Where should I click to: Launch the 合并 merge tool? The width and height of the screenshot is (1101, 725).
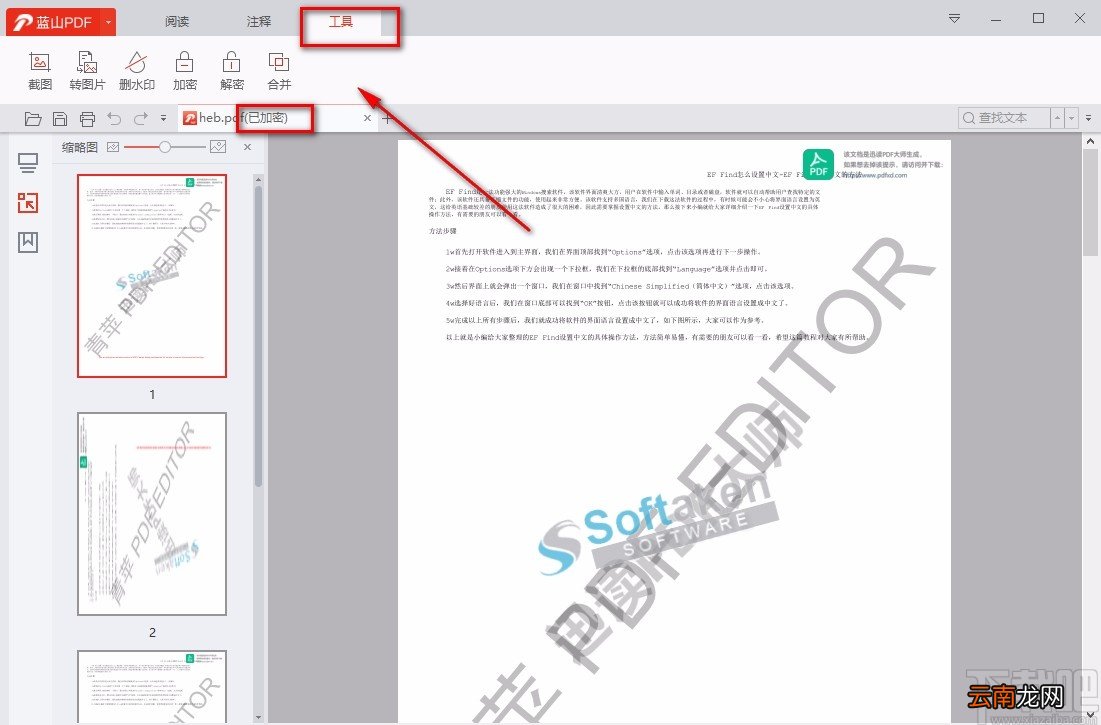279,72
